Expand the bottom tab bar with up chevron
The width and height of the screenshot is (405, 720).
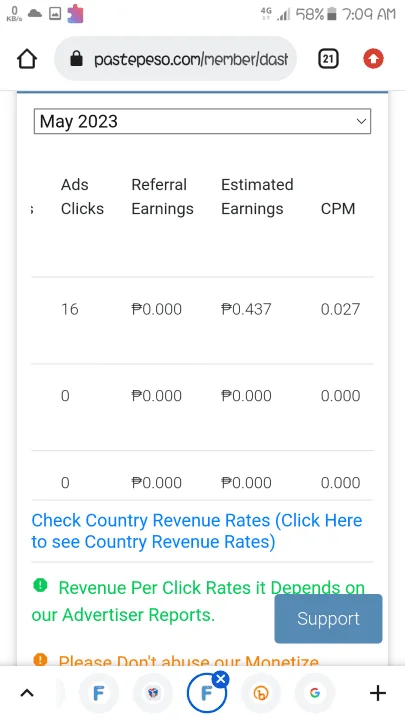[27, 693]
